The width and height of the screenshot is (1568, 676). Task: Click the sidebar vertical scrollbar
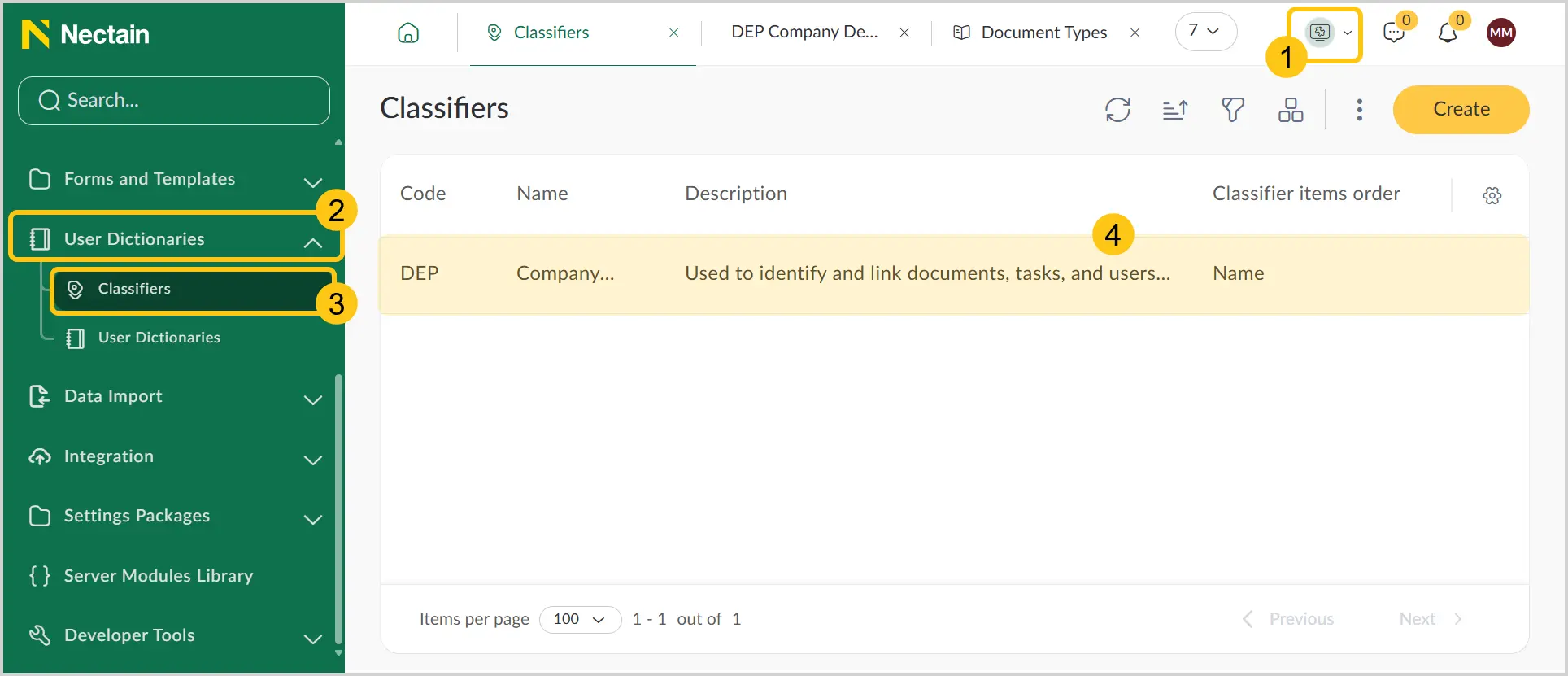(x=338, y=508)
